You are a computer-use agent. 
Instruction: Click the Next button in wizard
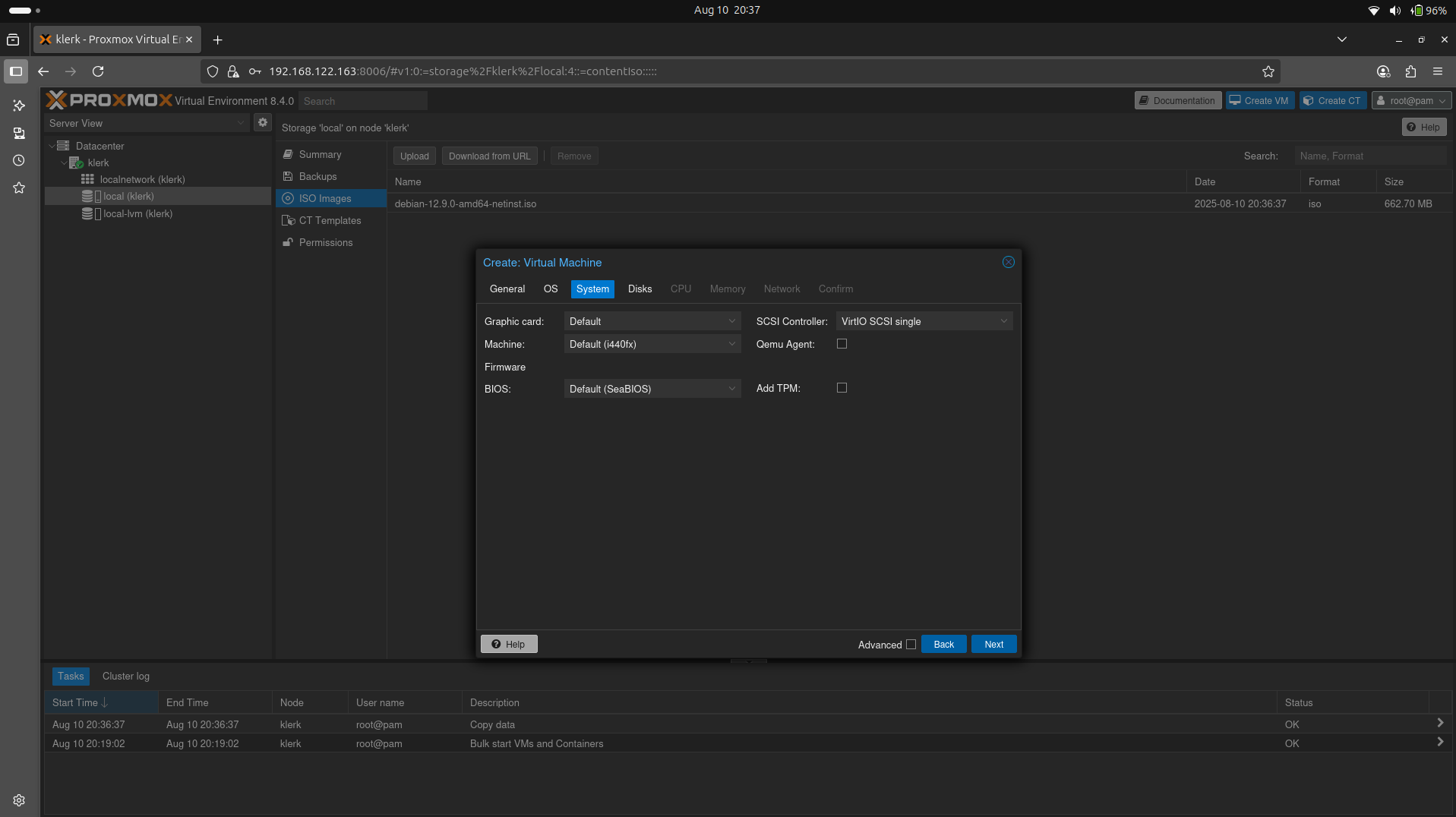[x=993, y=645]
